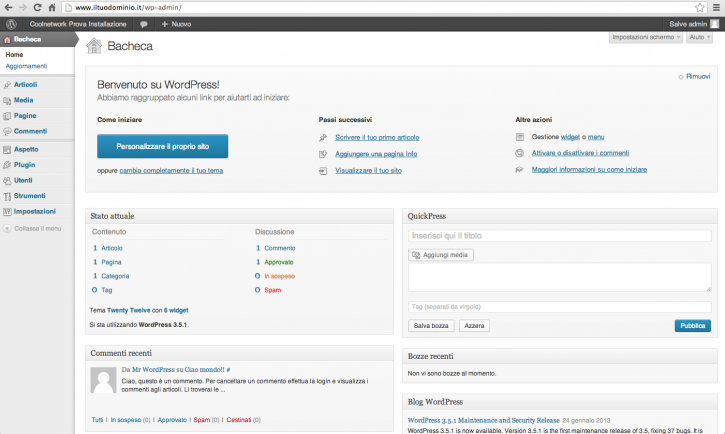
Task: Click the Collassa il menu arrow icon
Action: coord(7,228)
